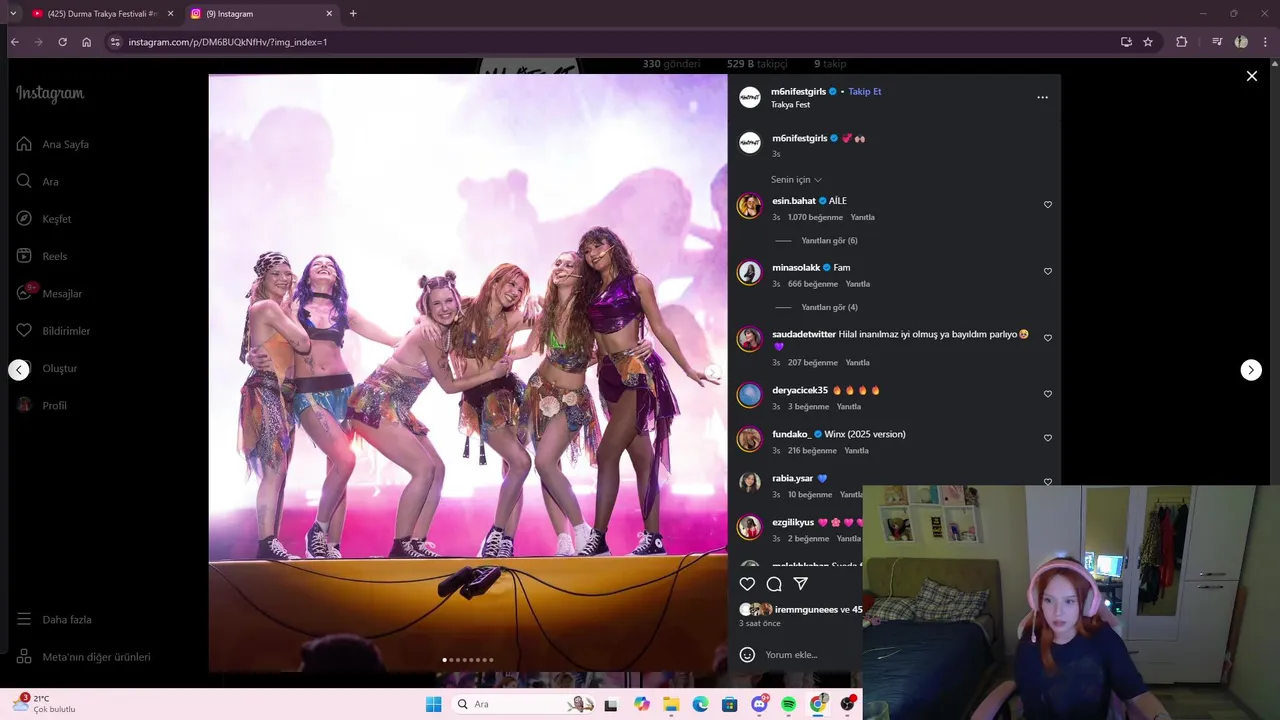Open Bildirimler notifications

click(x=53, y=331)
